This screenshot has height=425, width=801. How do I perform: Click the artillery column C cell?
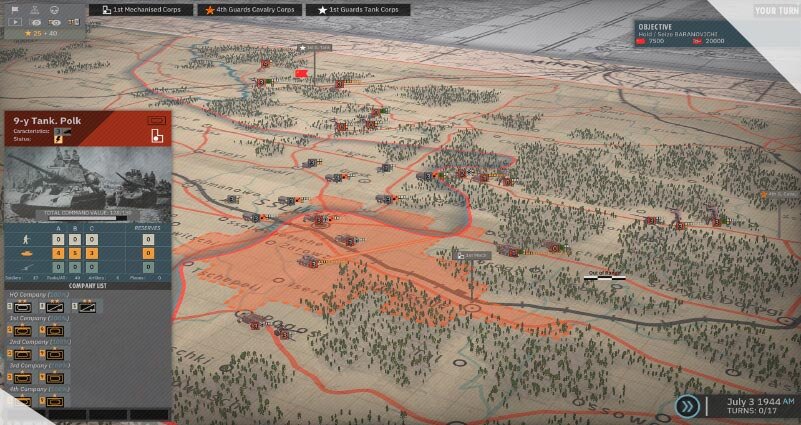coord(92,267)
